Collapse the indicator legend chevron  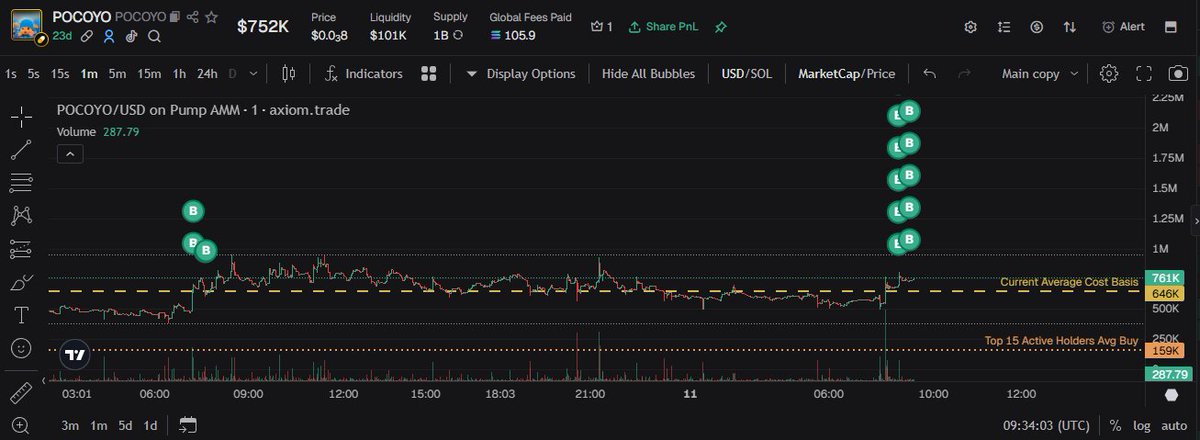(71, 154)
